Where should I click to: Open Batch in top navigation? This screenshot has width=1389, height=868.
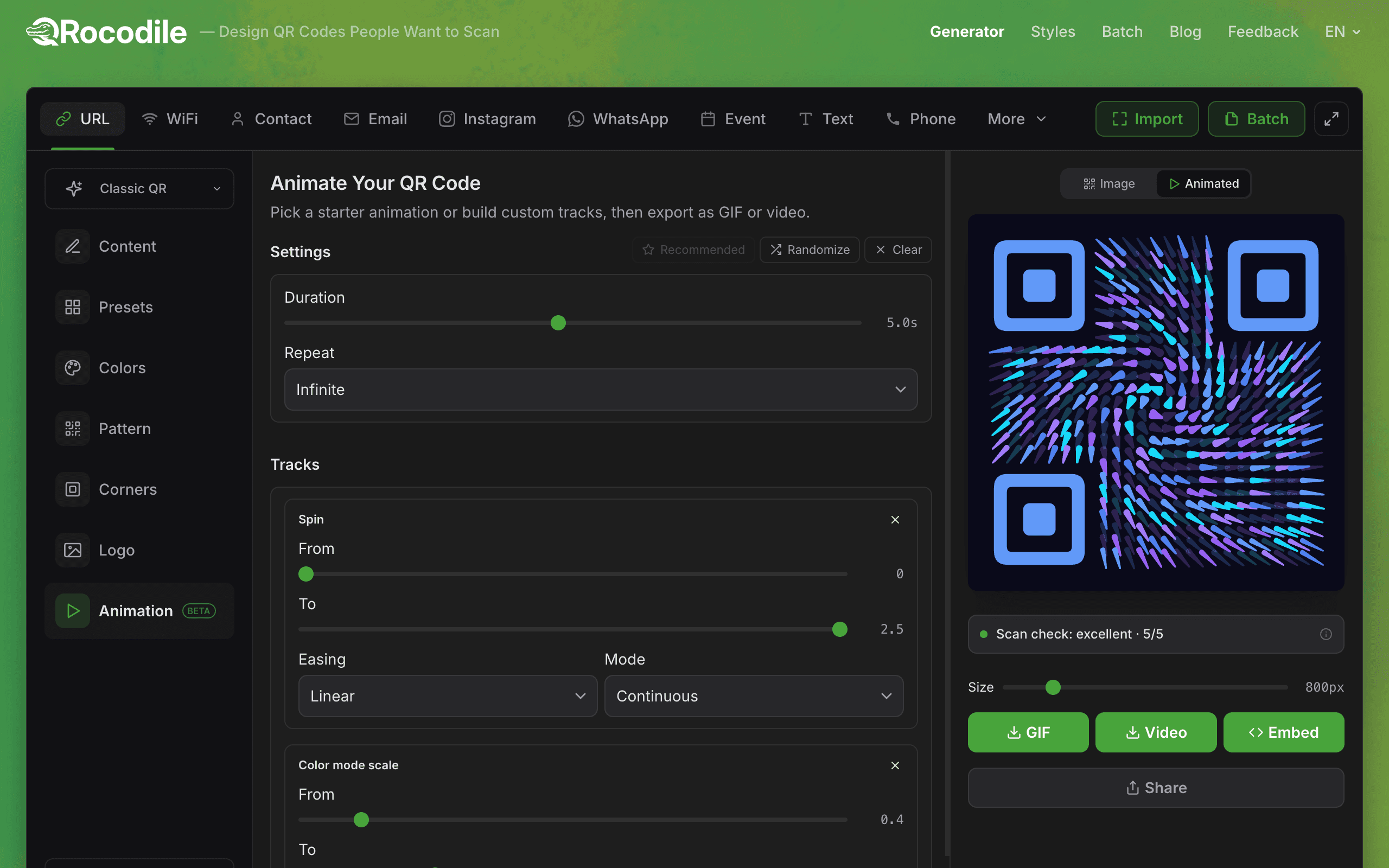click(1122, 31)
